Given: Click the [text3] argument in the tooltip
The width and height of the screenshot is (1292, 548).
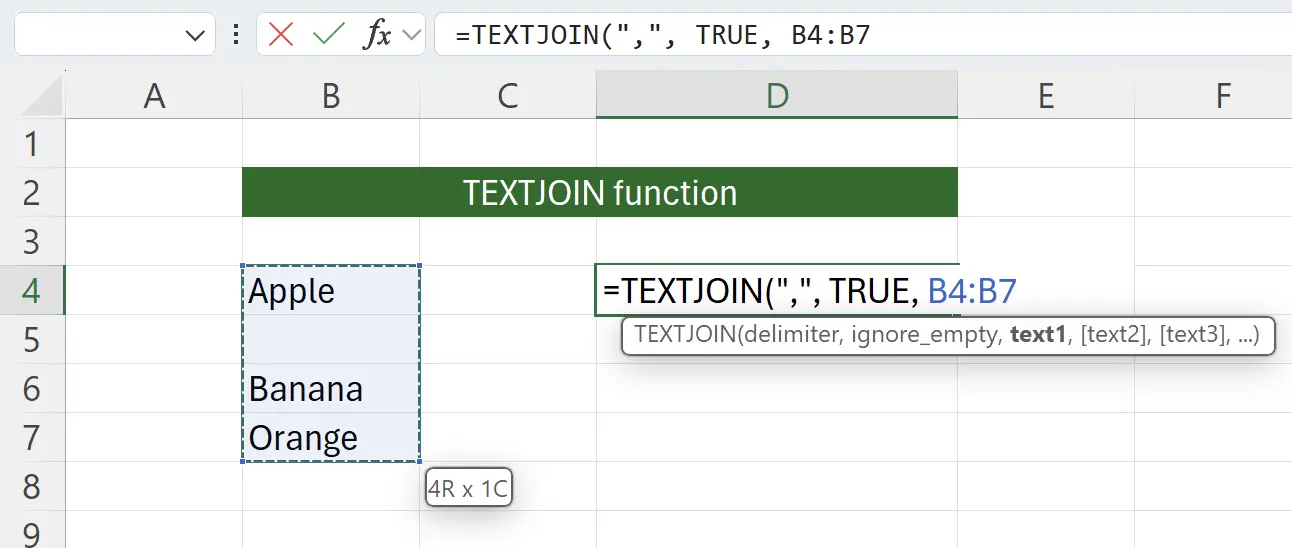Looking at the screenshot, I should [1194, 336].
